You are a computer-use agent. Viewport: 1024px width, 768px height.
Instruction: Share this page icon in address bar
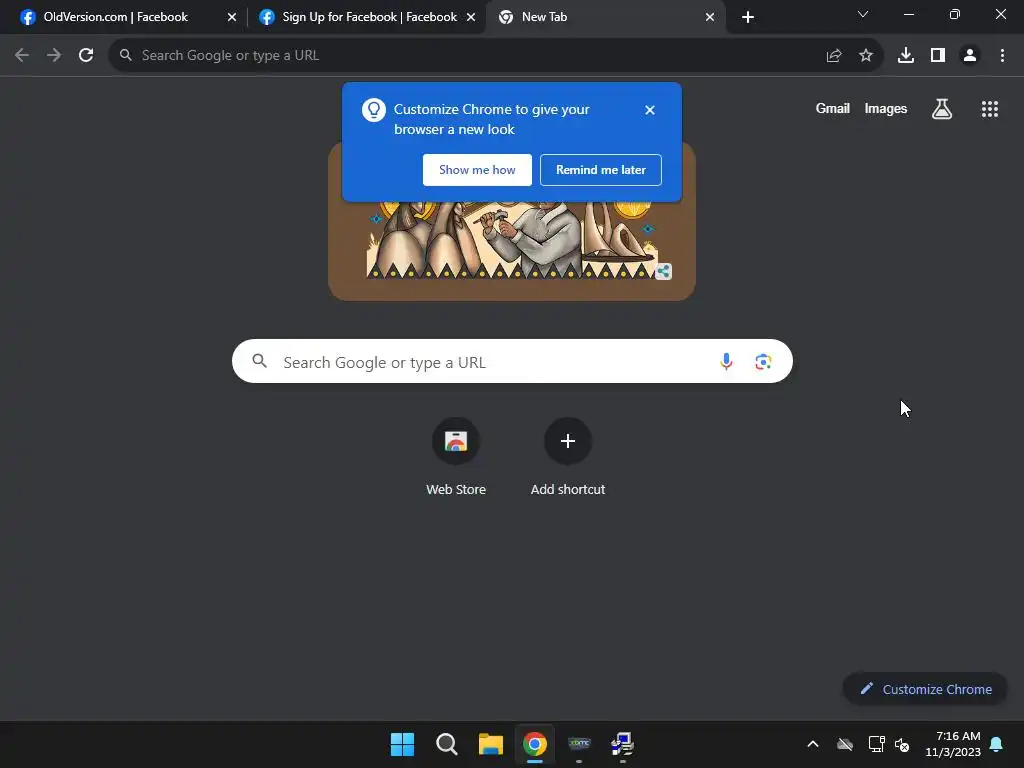[x=834, y=56]
